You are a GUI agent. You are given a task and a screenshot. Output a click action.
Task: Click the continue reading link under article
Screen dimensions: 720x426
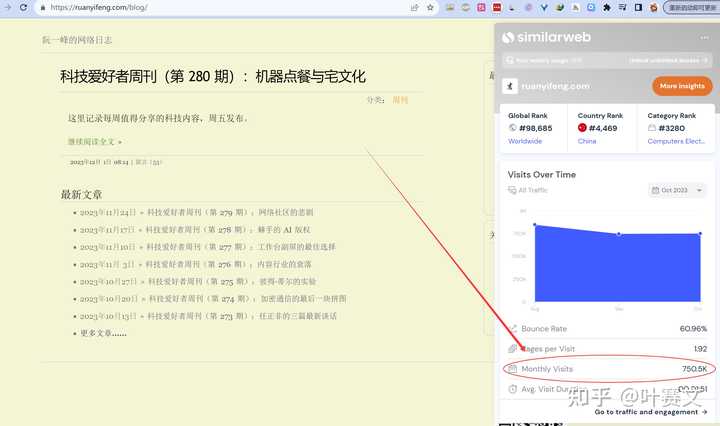coord(95,142)
